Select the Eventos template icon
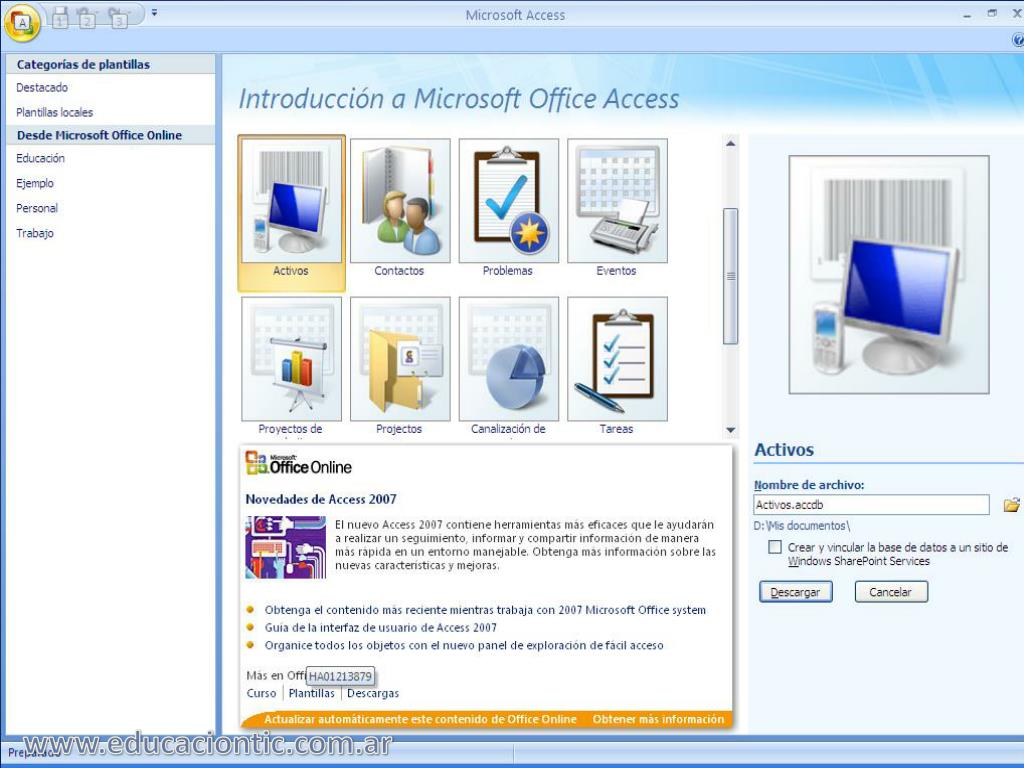The width and height of the screenshot is (1024, 768). point(617,200)
